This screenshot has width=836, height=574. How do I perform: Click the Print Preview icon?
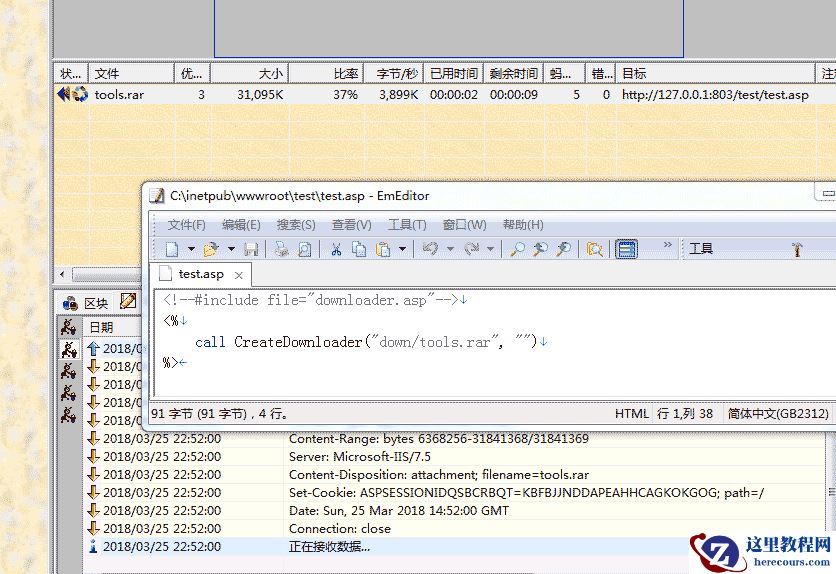coord(304,249)
